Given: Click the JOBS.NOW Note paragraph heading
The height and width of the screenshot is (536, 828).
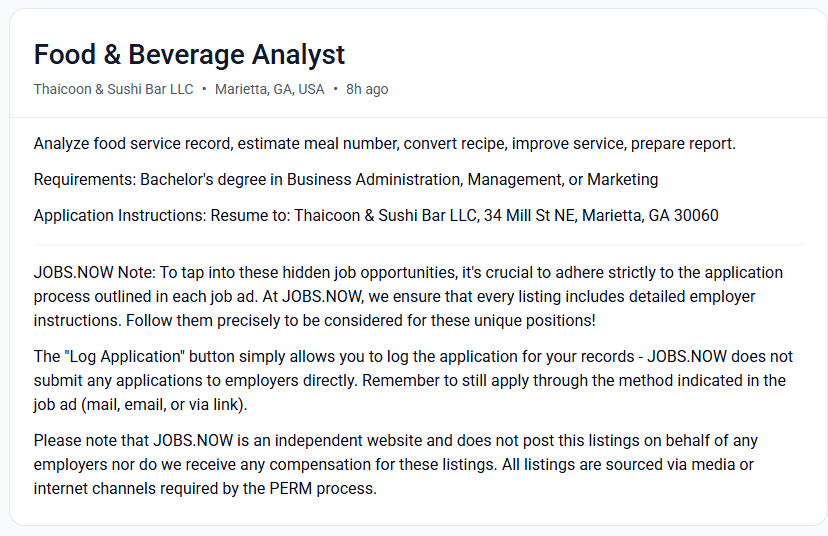Looking at the screenshot, I should point(95,272).
